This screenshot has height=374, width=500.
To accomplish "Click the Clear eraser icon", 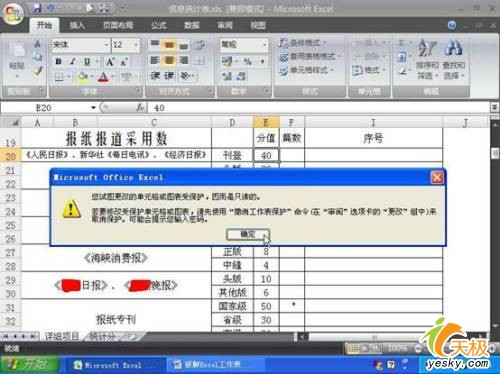I will [x=402, y=71].
